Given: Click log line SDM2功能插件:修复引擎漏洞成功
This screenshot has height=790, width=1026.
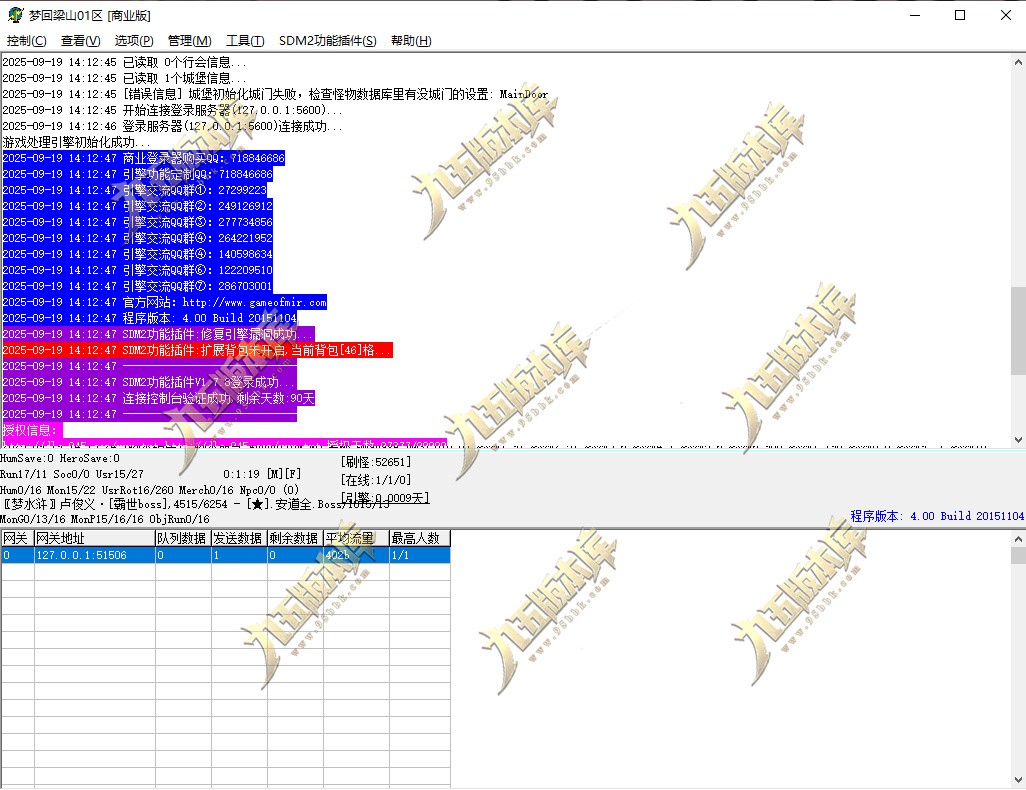Looking at the screenshot, I should tap(158, 334).
